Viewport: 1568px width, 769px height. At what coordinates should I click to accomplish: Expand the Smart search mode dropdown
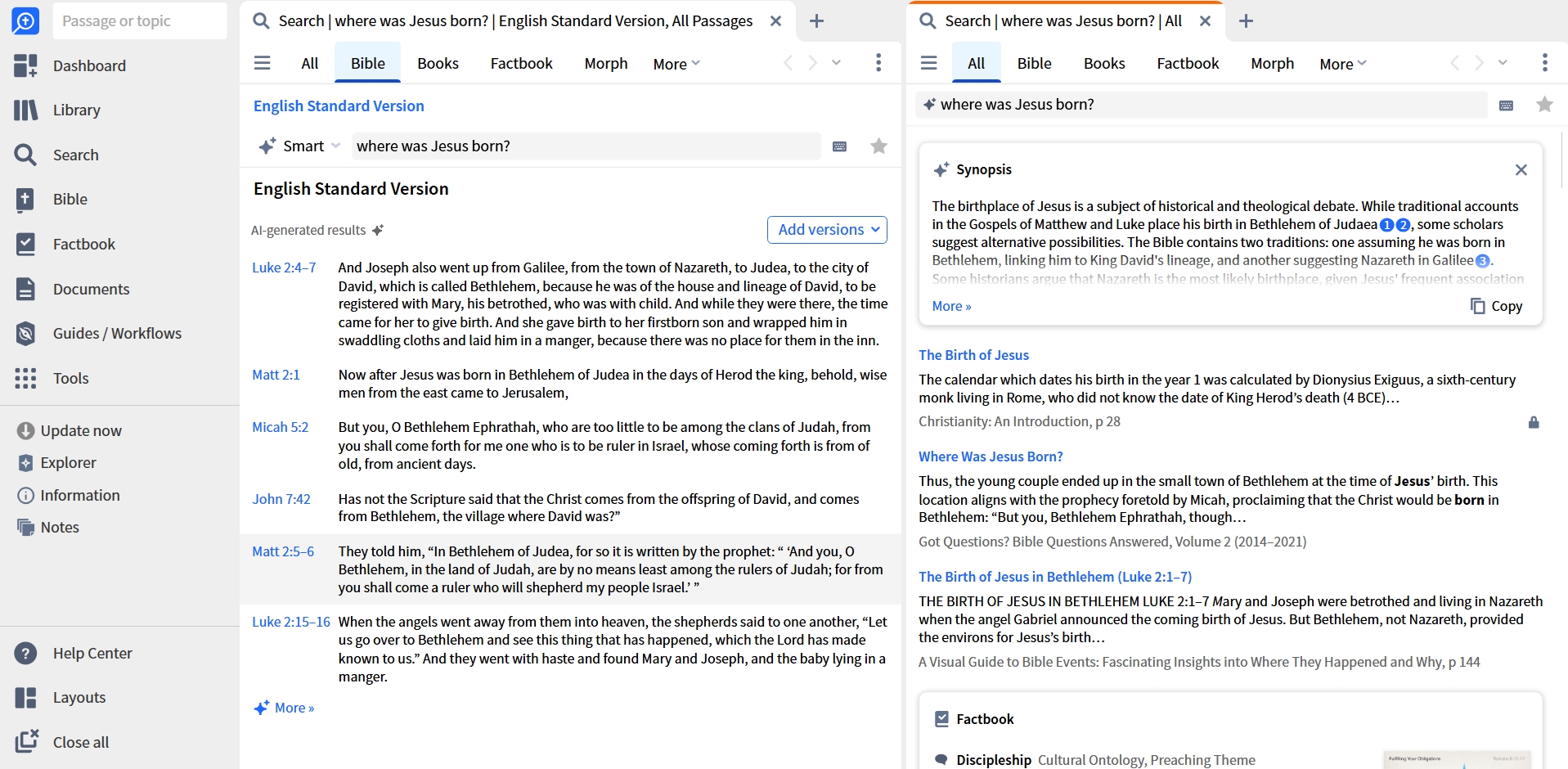pos(300,146)
